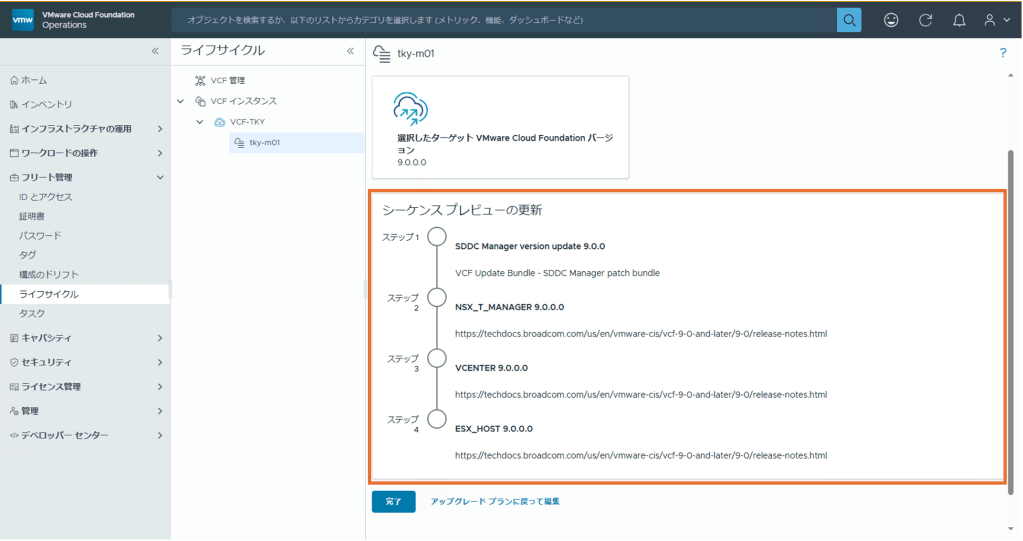The width and height of the screenshot is (1023, 541).
Task: Click the tky-m01 header cloud icon
Action: click(382, 54)
